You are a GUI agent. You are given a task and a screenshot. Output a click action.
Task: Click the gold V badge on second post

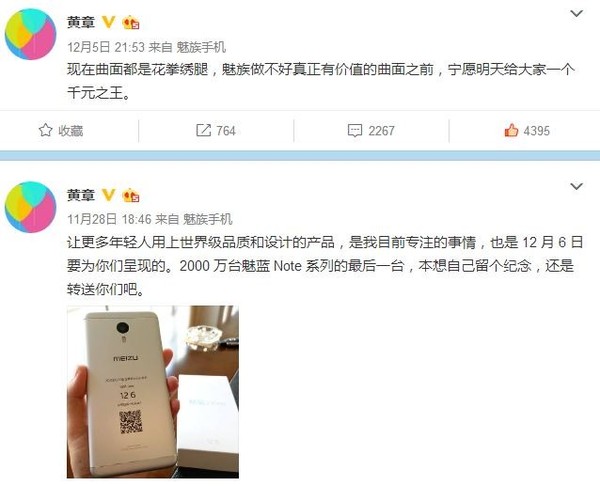(x=109, y=195)
